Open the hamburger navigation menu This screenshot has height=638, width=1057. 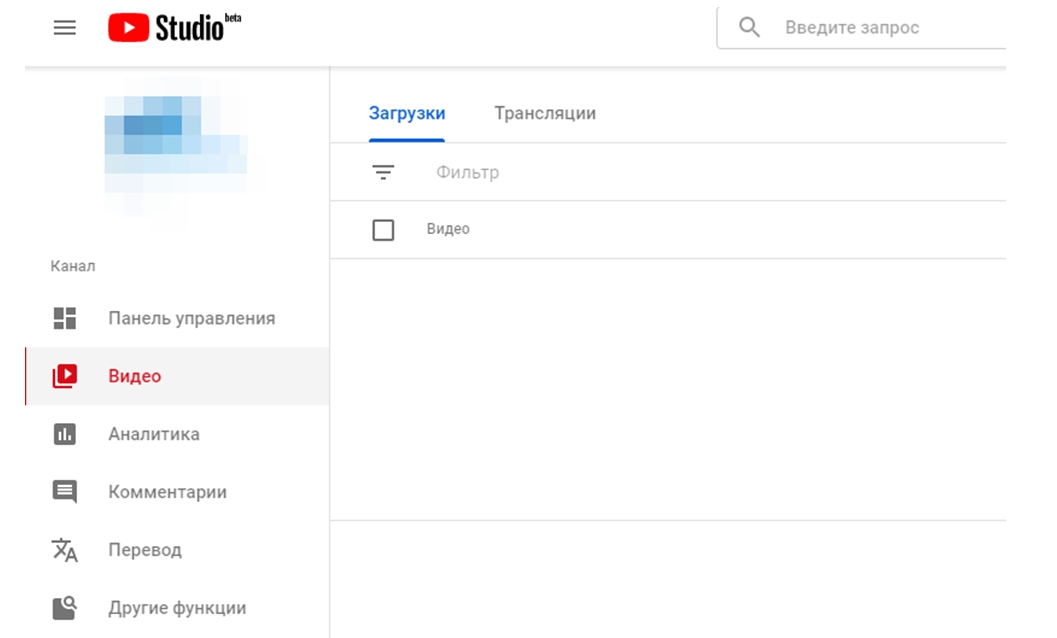(x=65, y=28)
